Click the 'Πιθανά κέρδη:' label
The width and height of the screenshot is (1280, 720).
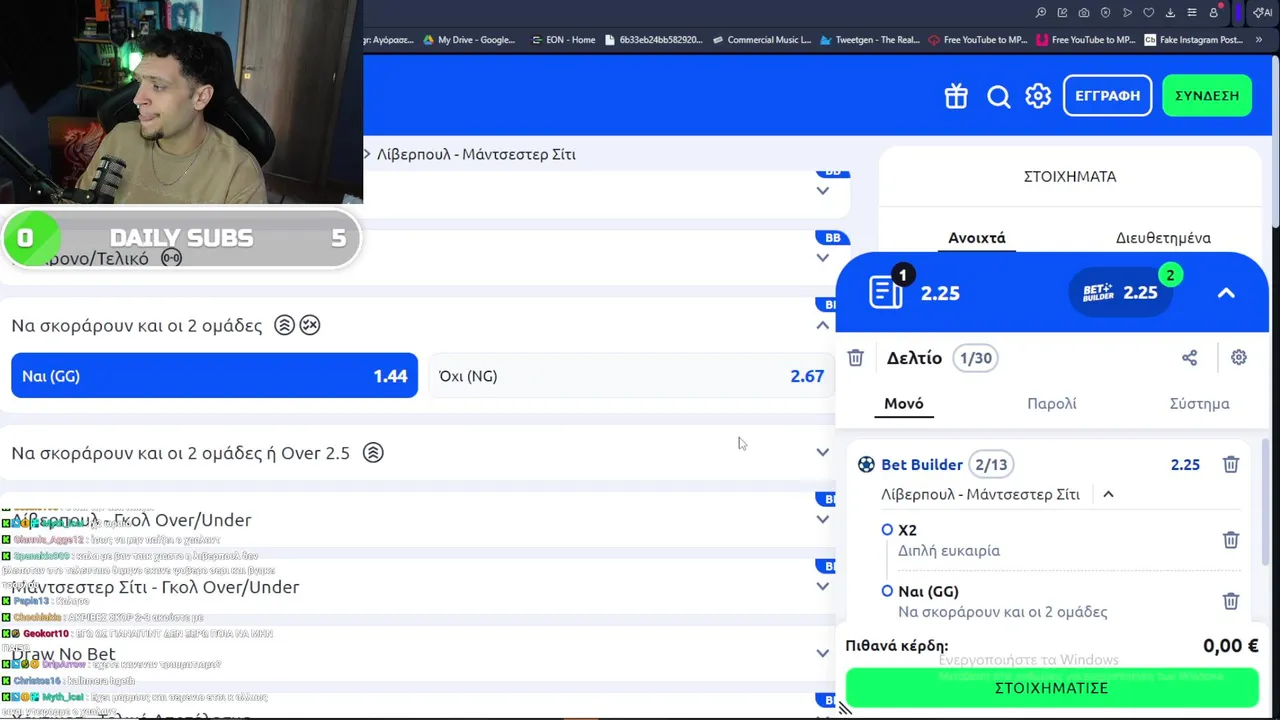tap(897, 646)
